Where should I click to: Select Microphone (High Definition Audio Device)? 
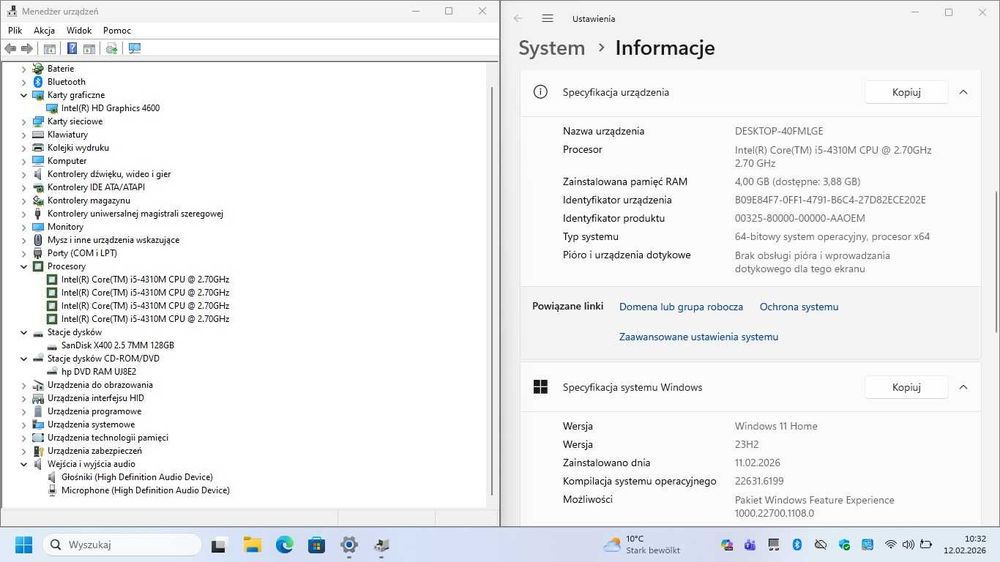point(145,491)
